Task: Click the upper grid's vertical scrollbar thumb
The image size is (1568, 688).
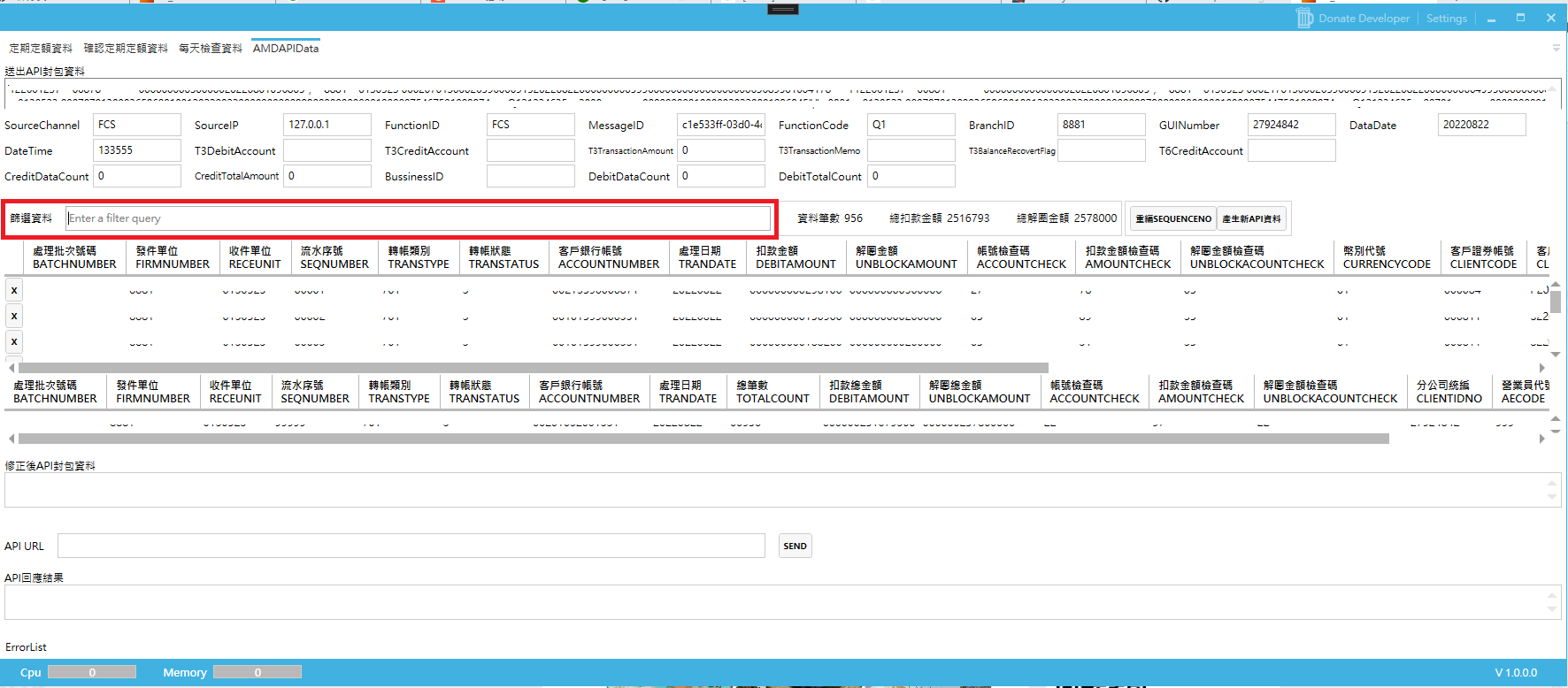Action: coord(1555,302)
